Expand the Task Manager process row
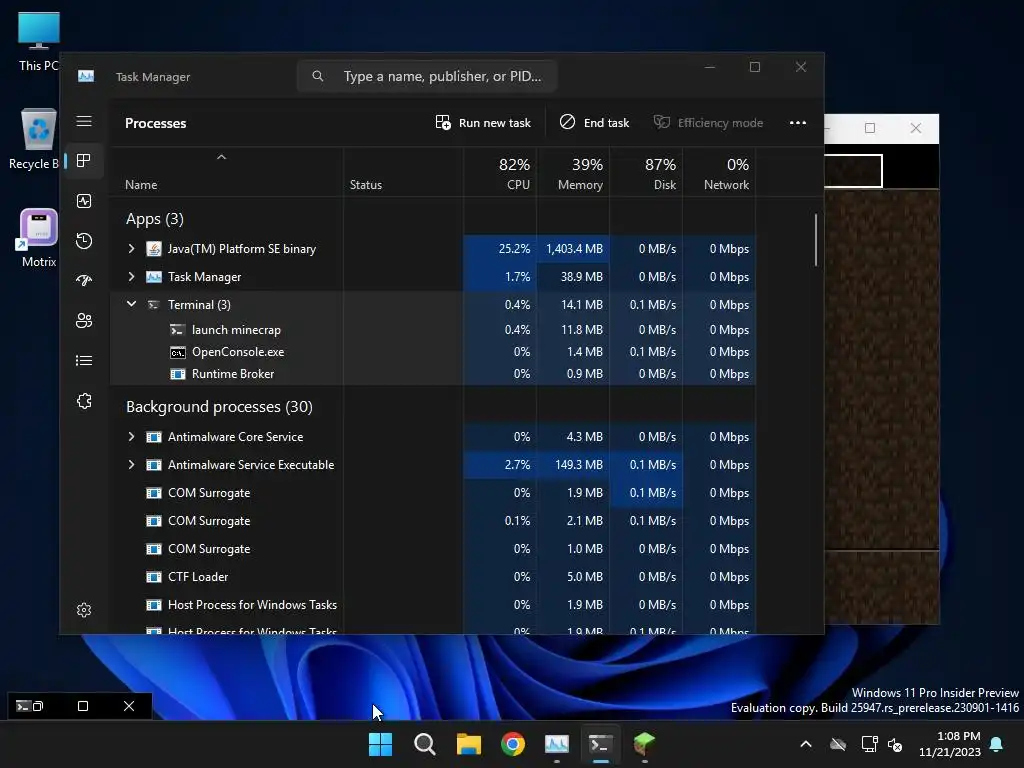Viewport: 1024px width, 768px height. tap(131, 276)
